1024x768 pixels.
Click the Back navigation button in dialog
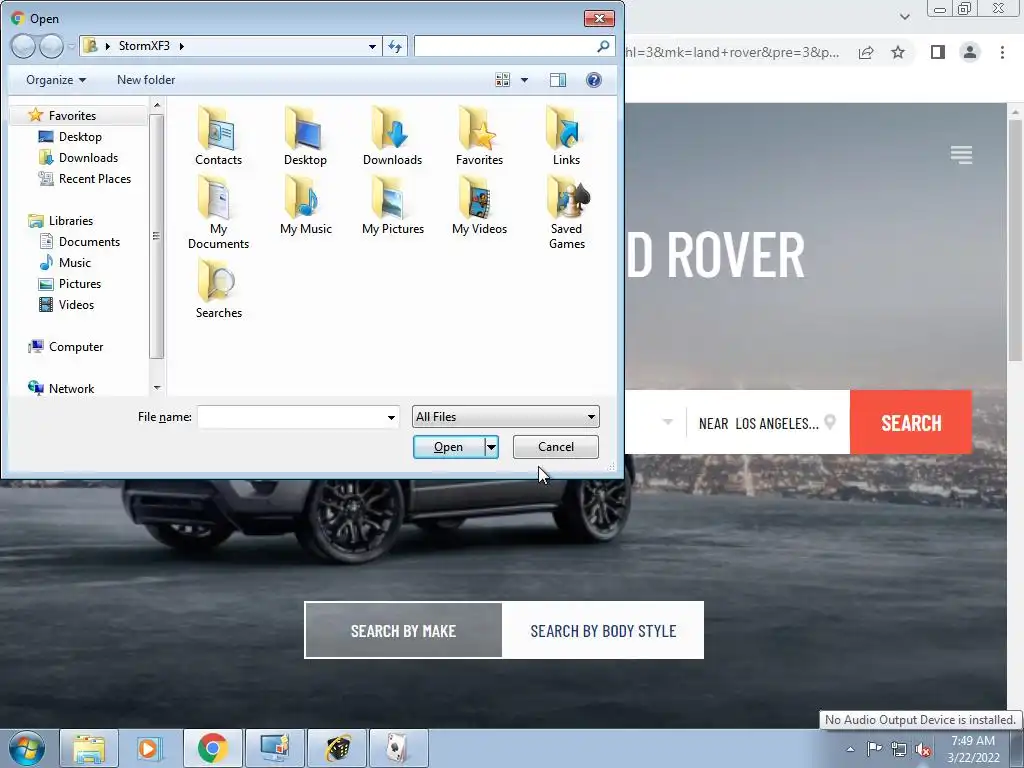23,46
